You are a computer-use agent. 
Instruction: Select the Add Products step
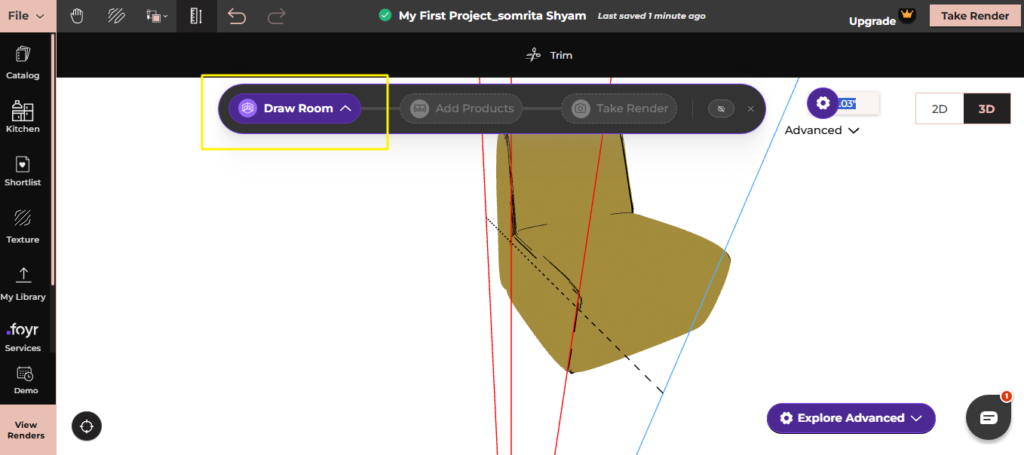[461, 108]
